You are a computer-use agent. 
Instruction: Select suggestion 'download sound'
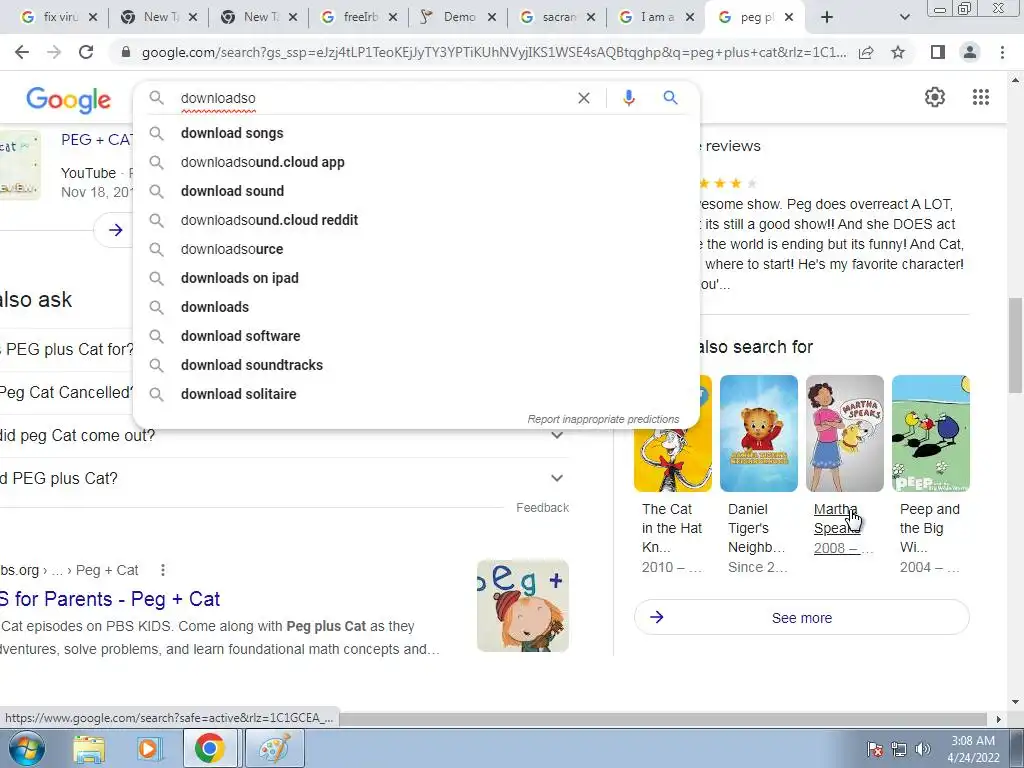coord(416,191)
